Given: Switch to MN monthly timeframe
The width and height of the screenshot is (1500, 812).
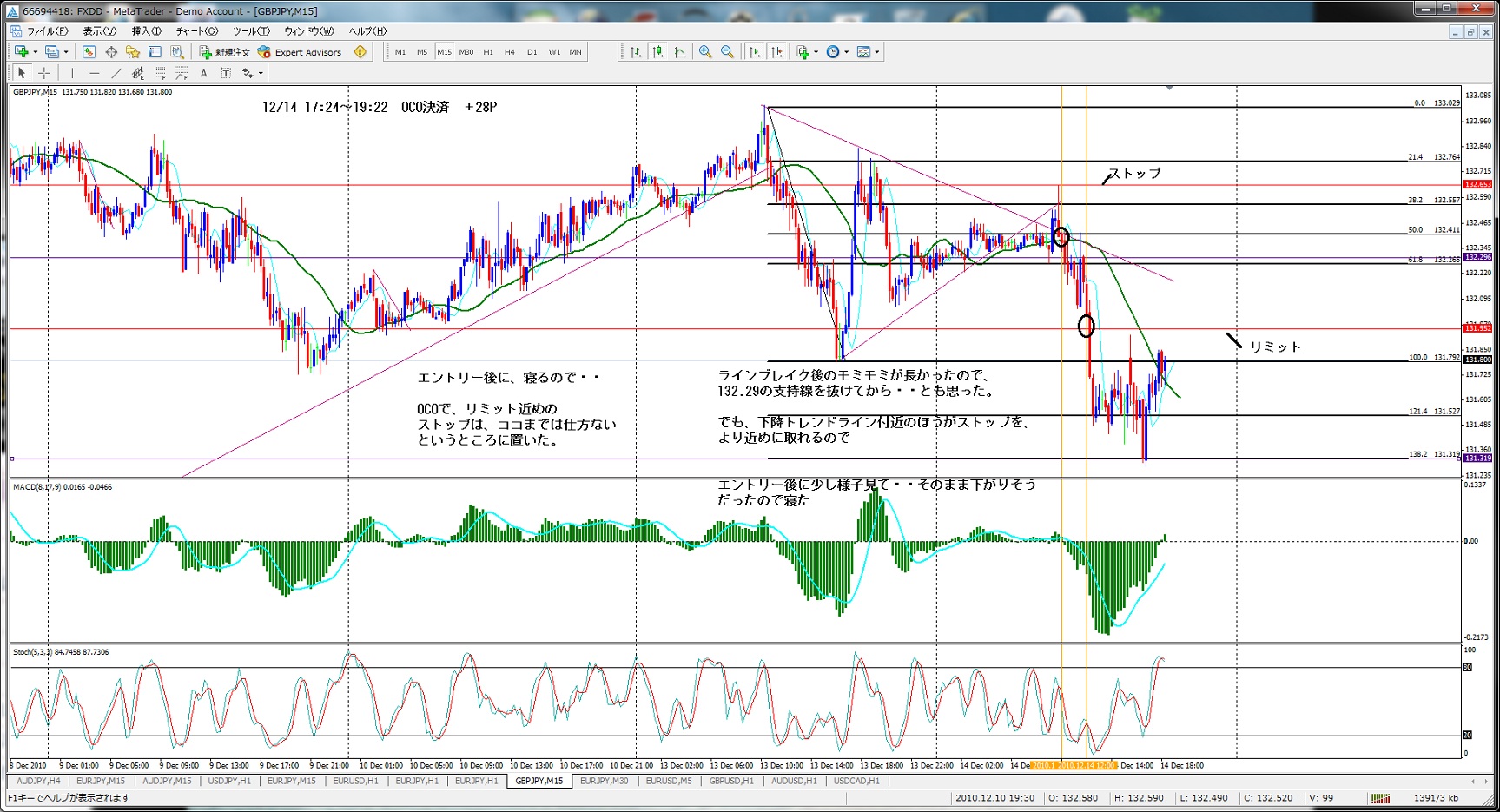Looking at the screenshot, I should [576, 52].
